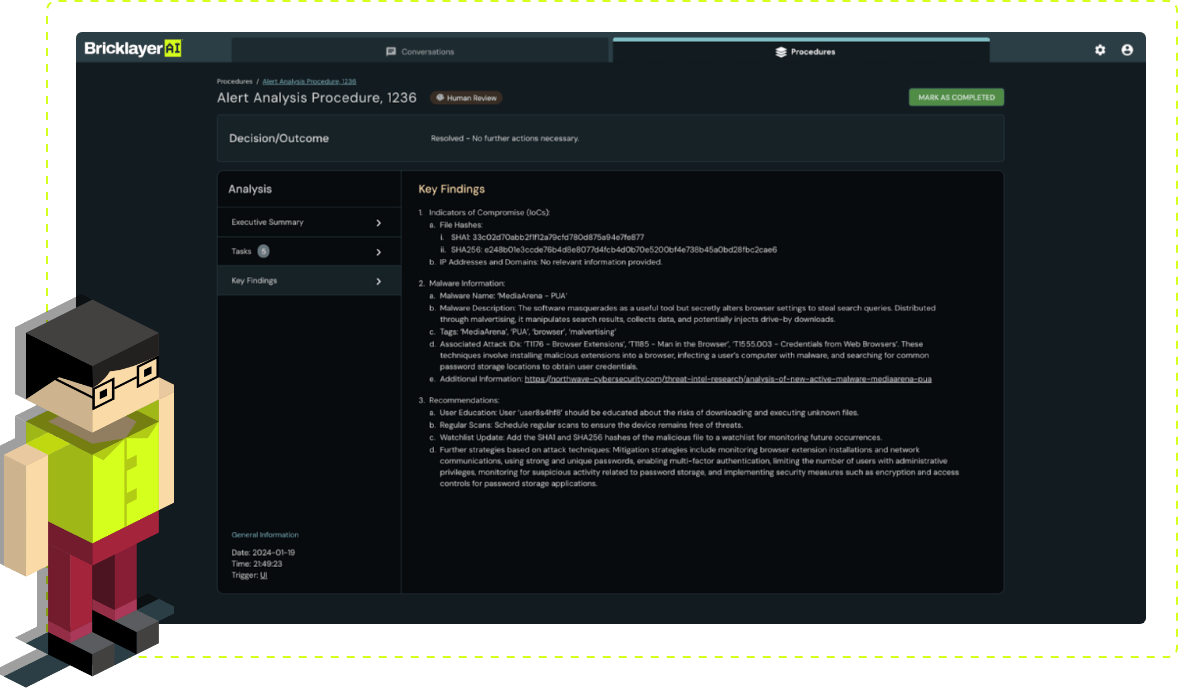Image resolution: width=1178 pixels, height=688 pixels.
Task: Click the Human Review badge icon
Action: click(x=441, y=97)
